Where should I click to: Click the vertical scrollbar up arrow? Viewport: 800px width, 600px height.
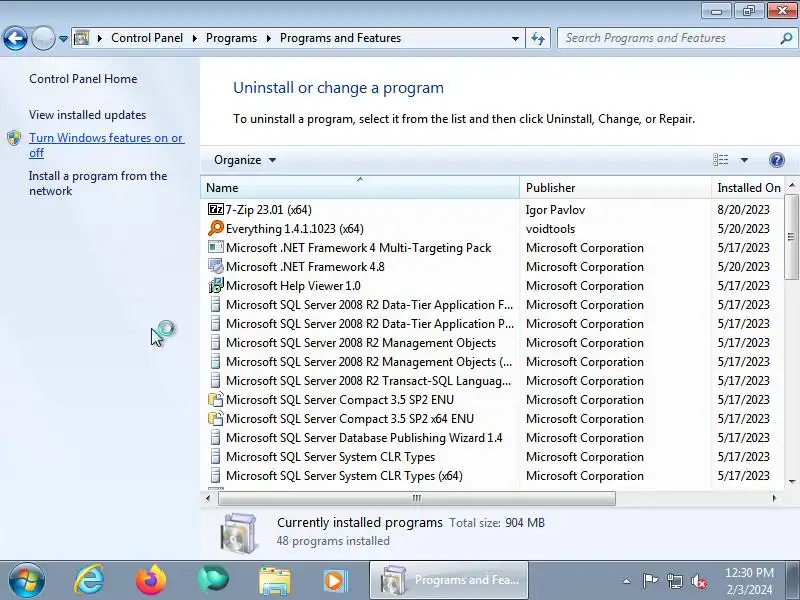click(791, 185)
